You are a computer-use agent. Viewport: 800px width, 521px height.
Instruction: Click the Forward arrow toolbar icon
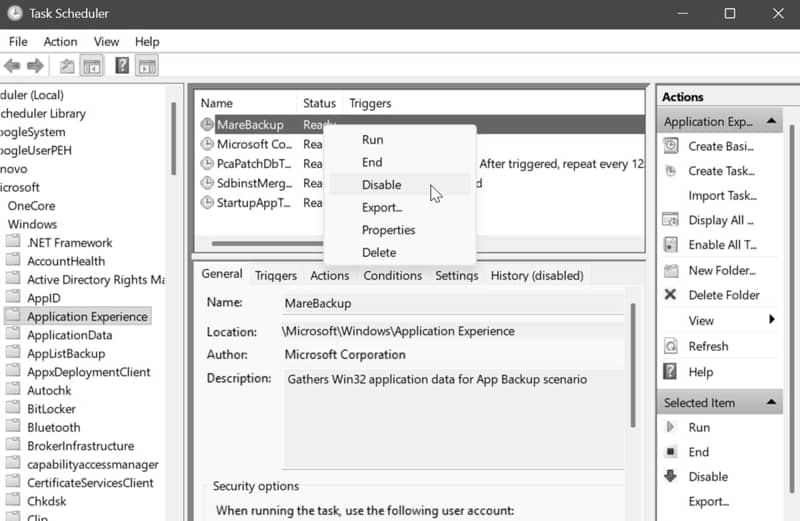(35, 66)
